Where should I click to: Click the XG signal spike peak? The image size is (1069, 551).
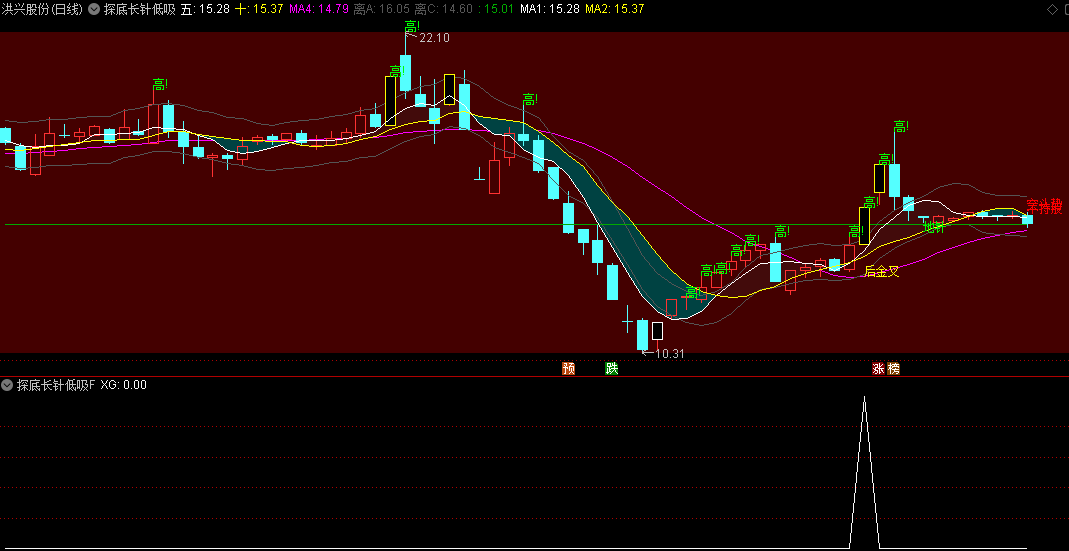tap(864, 398)
